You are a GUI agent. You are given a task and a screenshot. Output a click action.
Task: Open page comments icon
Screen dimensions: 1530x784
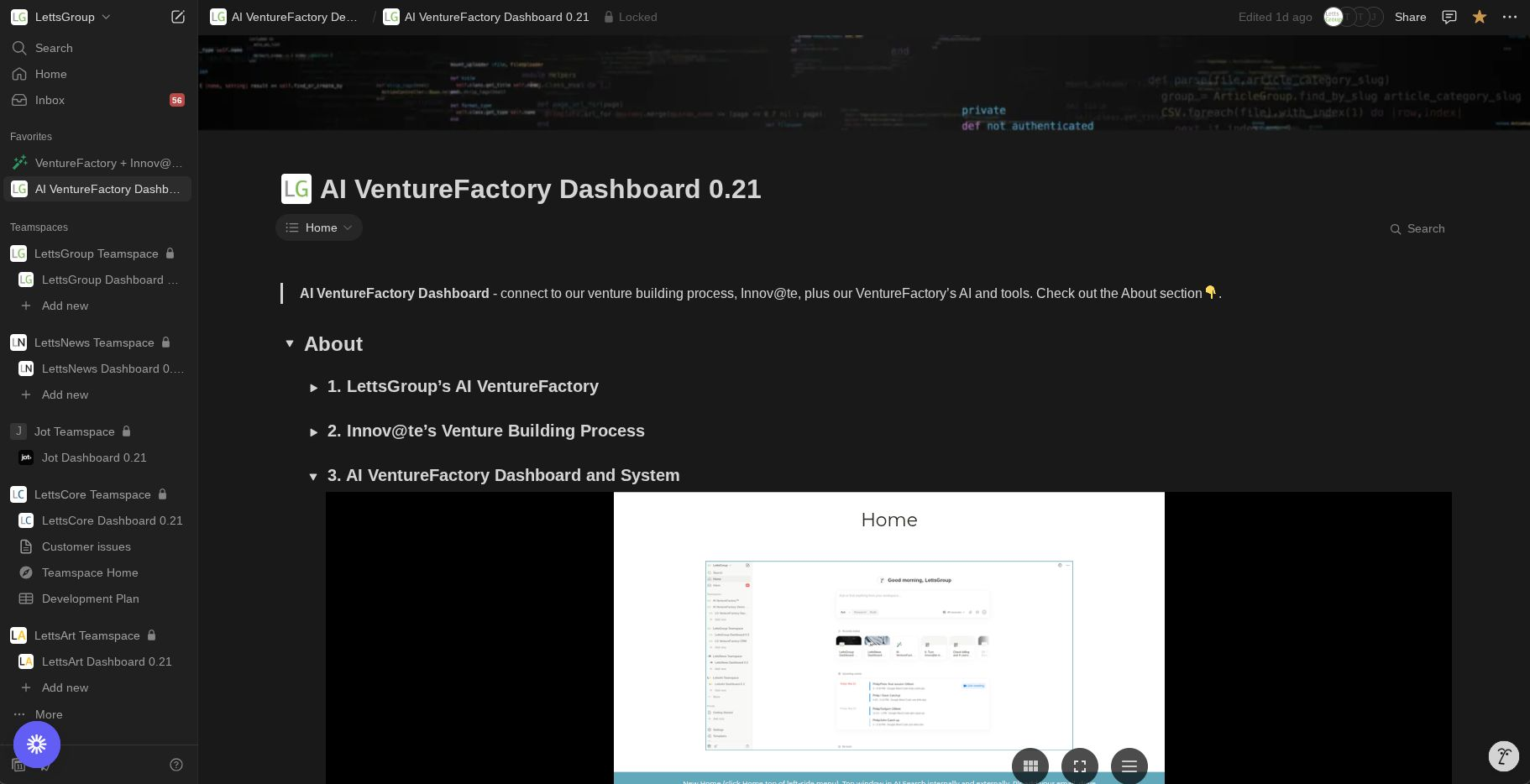tap(1449, 17)
